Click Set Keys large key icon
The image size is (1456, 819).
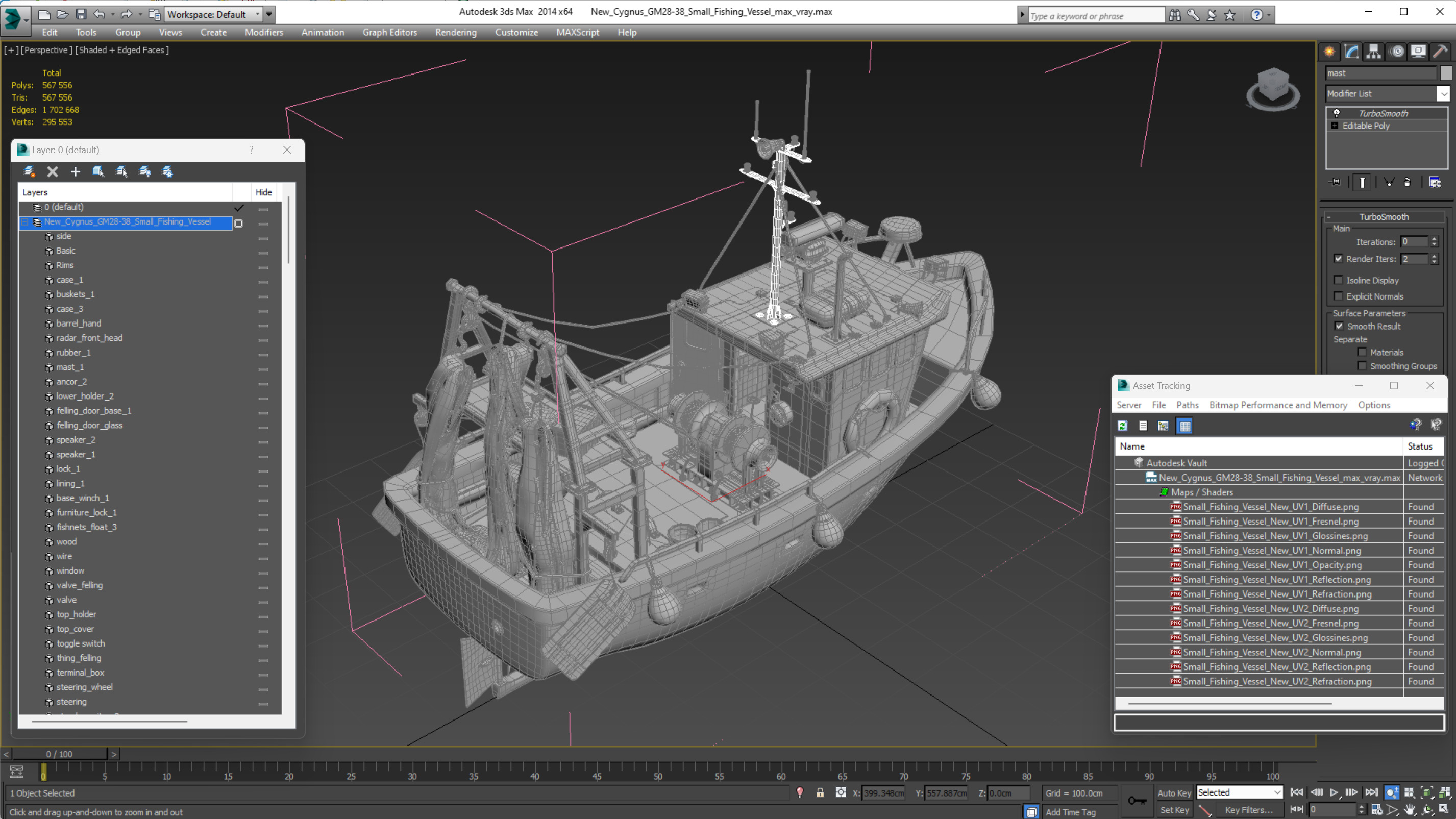coord(1137,800)
